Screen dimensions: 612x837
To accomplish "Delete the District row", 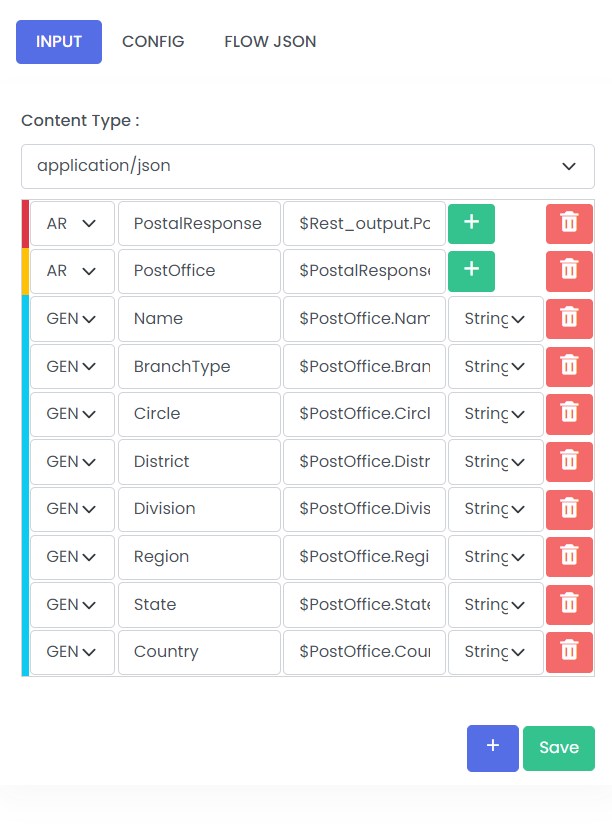I will 569,461.
